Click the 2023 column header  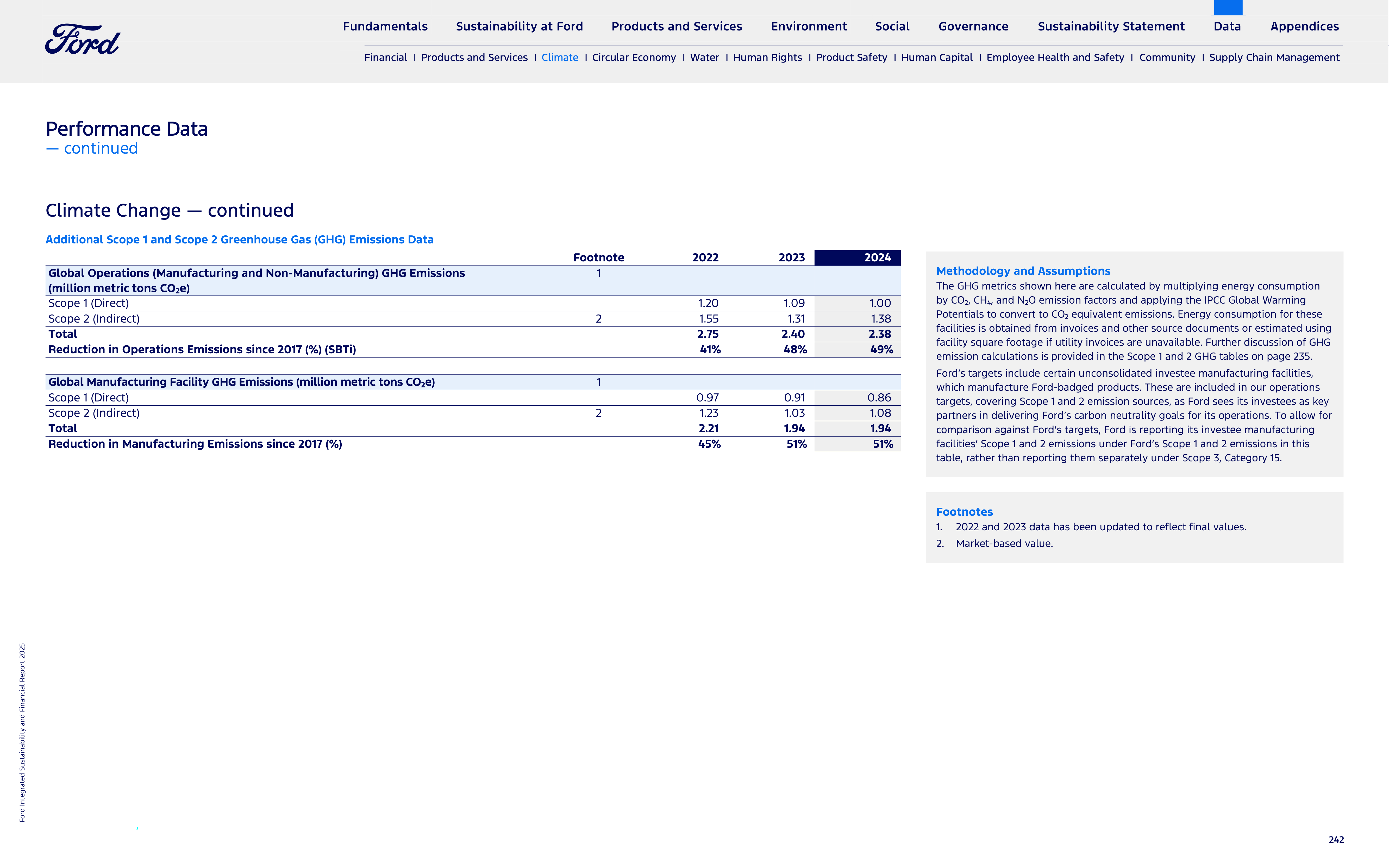coord(791,258)
